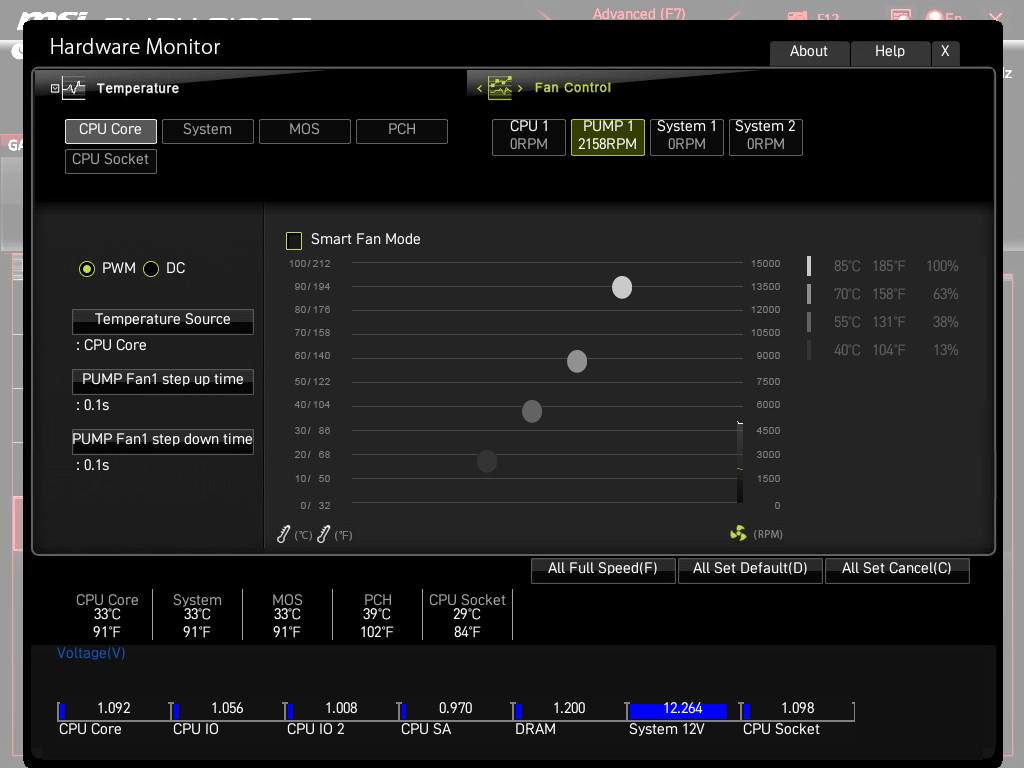1024x768 pixels.
Task: Select the PCH temperature tab
Action: pyautogui.click(x=402, y=131)
